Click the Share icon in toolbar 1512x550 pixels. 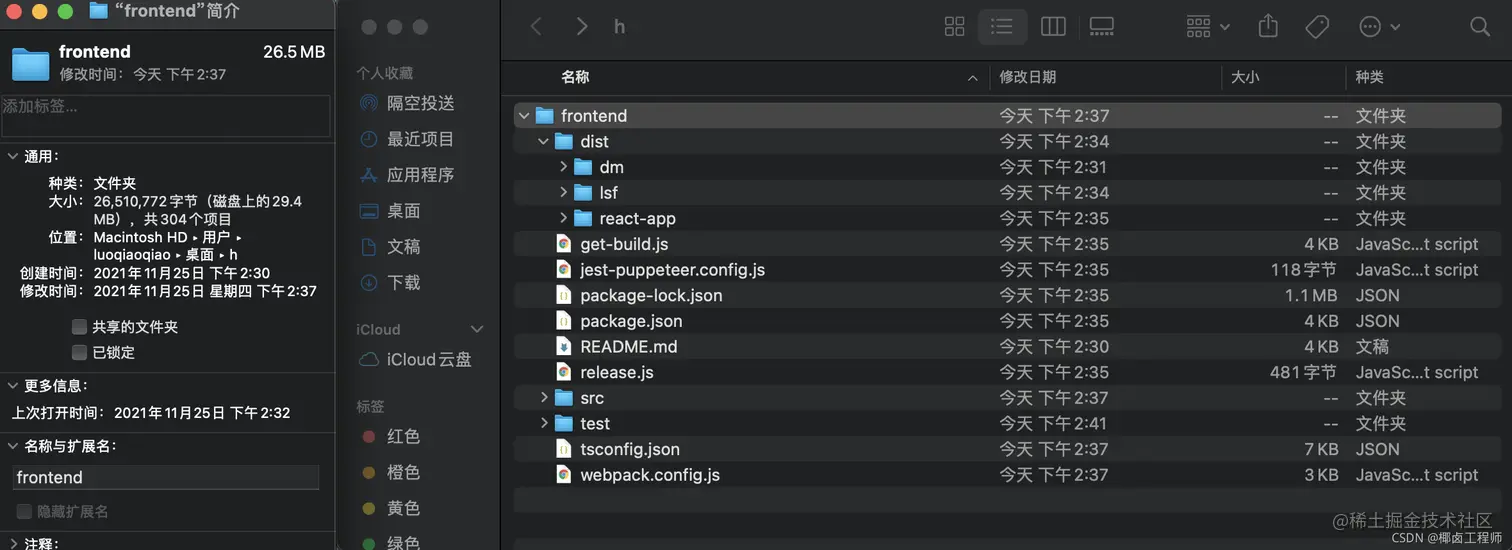[x=1268, y=26]
